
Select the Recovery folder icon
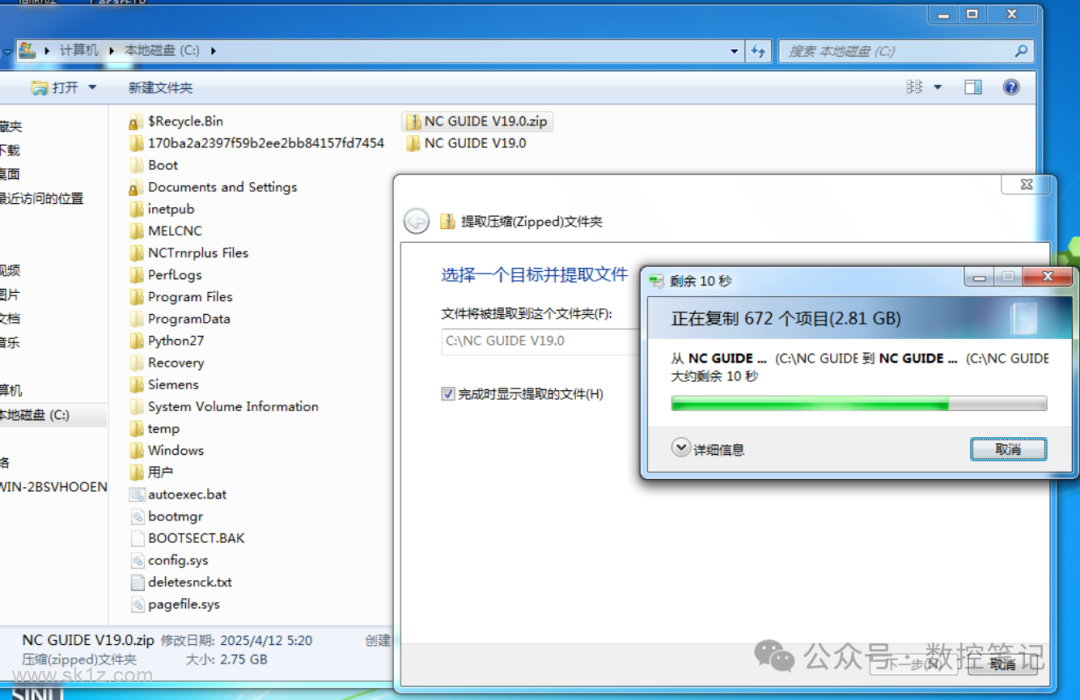[136, 363]
